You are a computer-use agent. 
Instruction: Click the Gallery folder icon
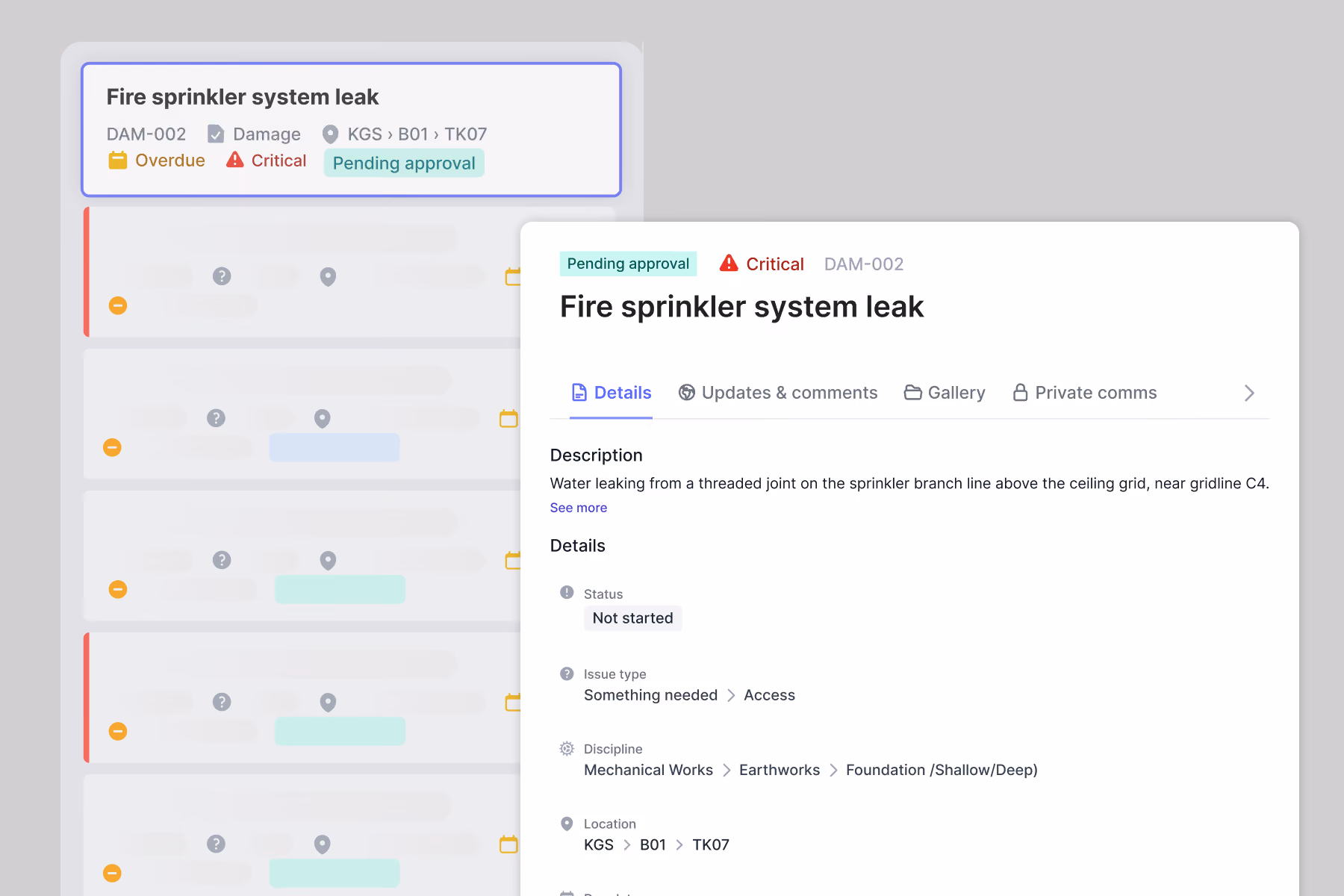click(x=912, y=393)
